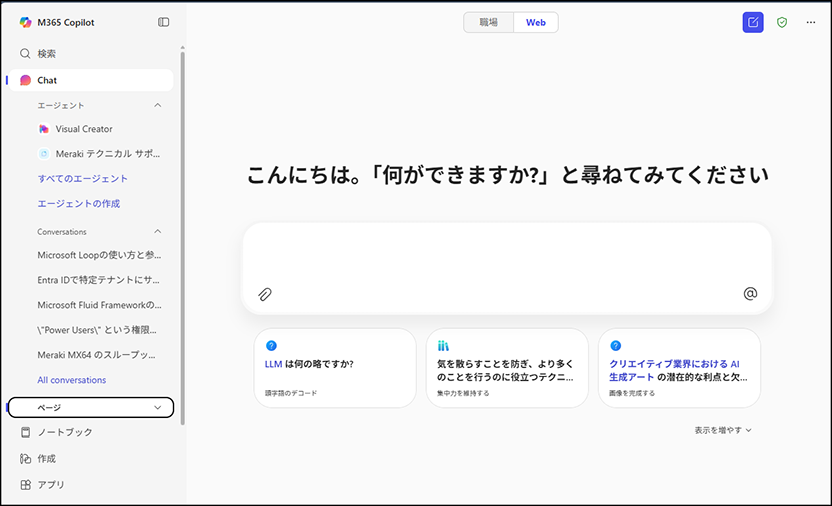Click the sidebar vertical scrollbar

[x=183, y=238]
